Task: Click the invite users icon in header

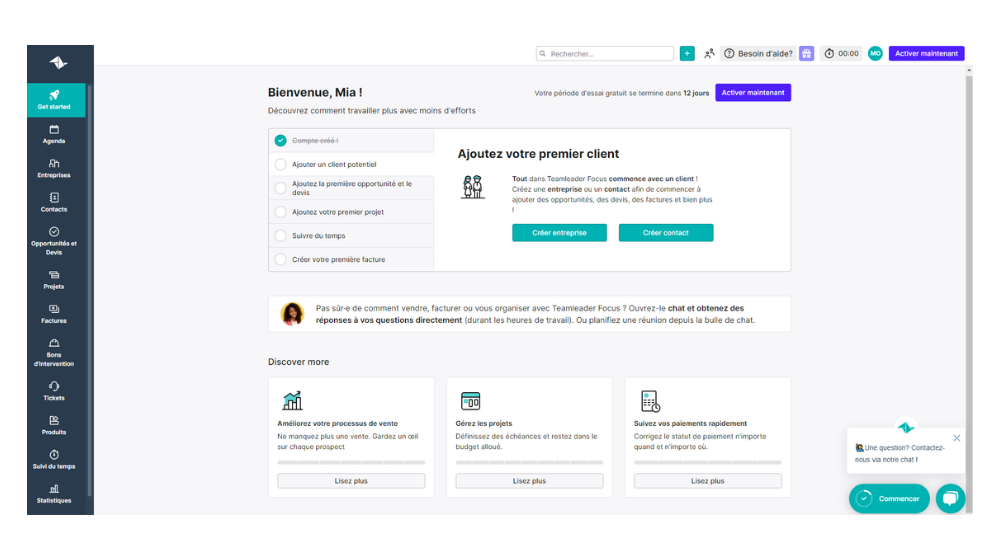Action: [x=709, y=54]
